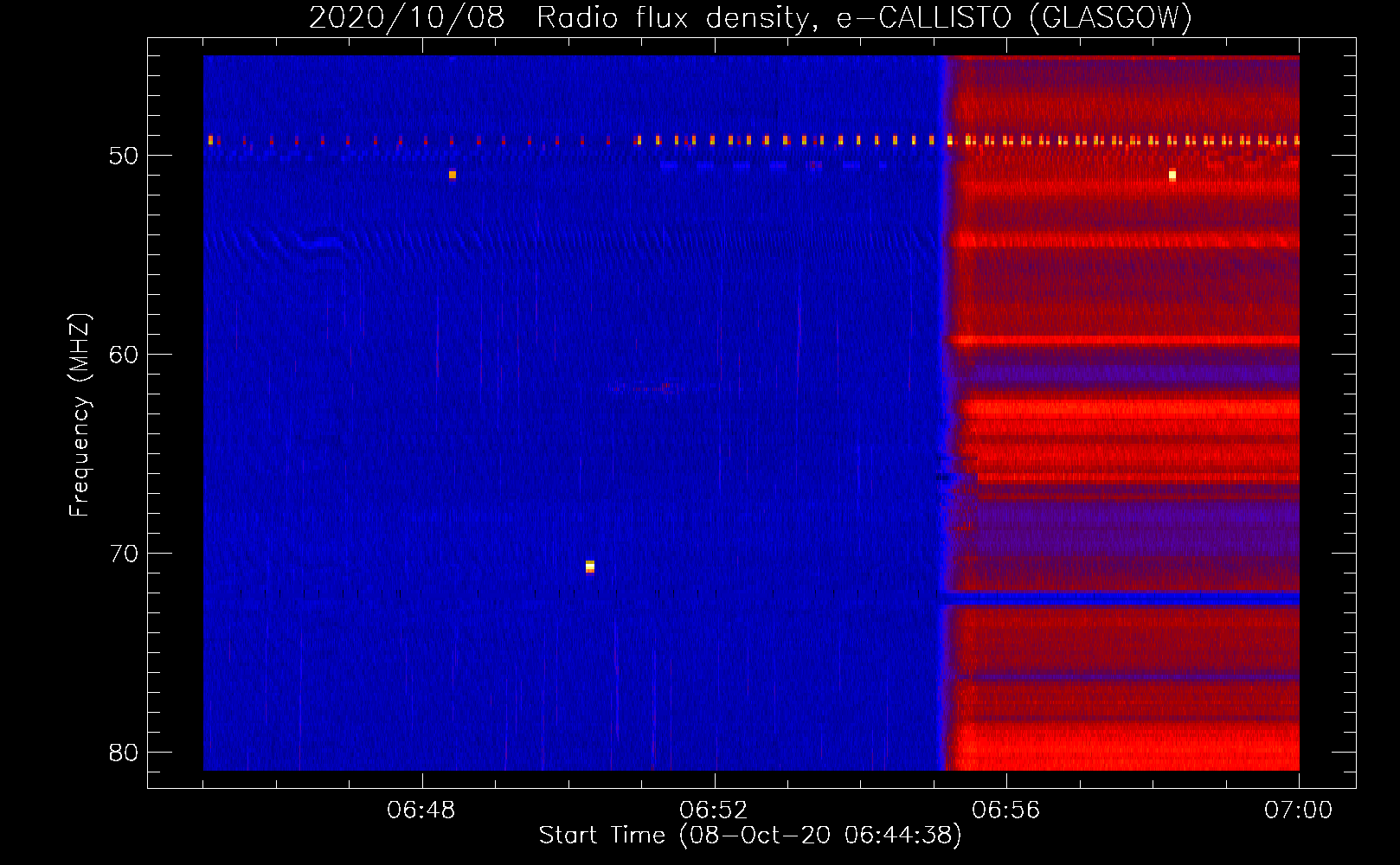Click the 06:48 time tick label
This screenshot has width=1400, height=865.
421,811
